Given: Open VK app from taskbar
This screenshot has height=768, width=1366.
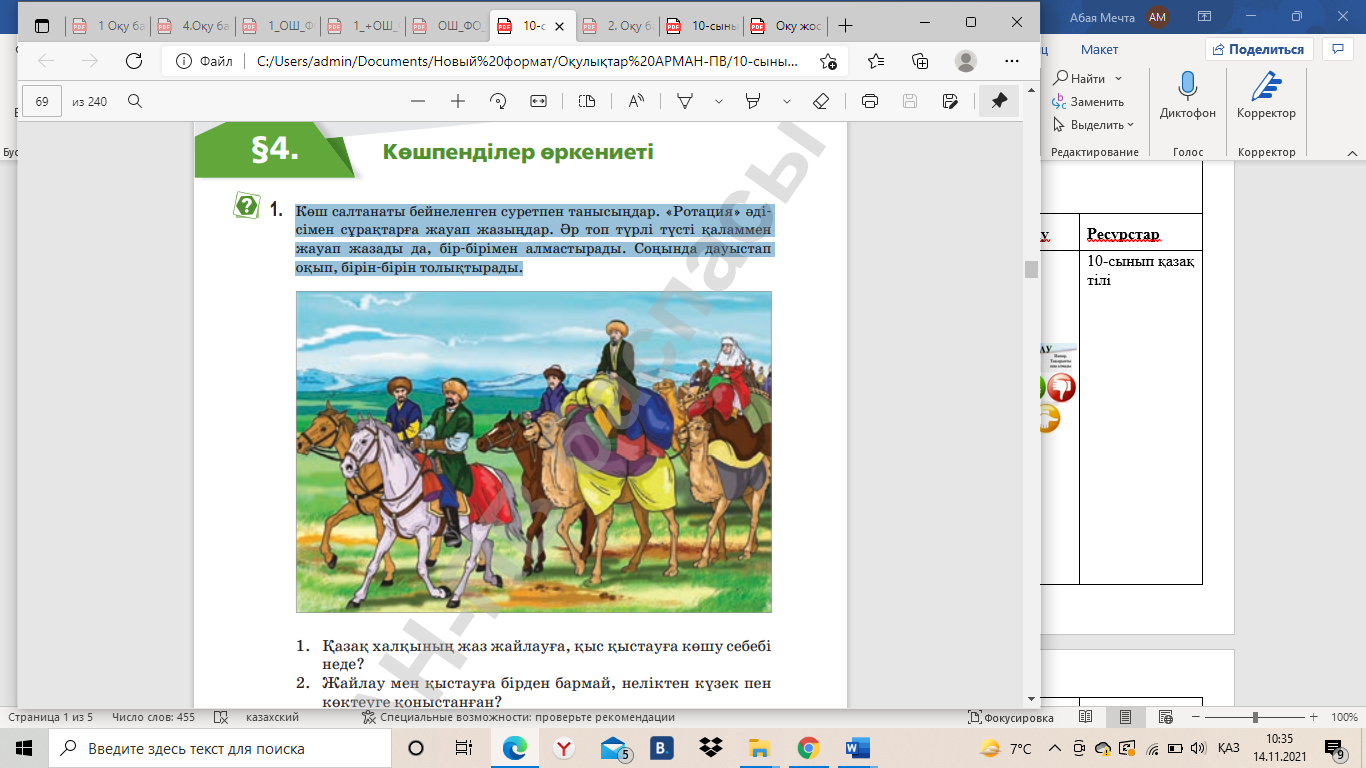Looking at the screenshot, I should point(661,748).
